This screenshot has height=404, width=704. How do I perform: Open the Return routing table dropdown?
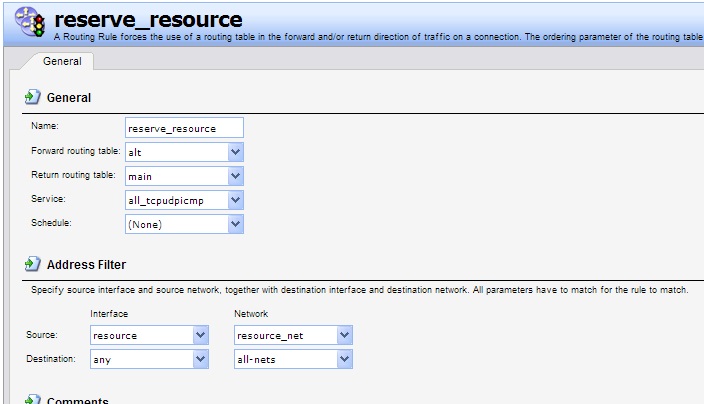pos(235,176)
